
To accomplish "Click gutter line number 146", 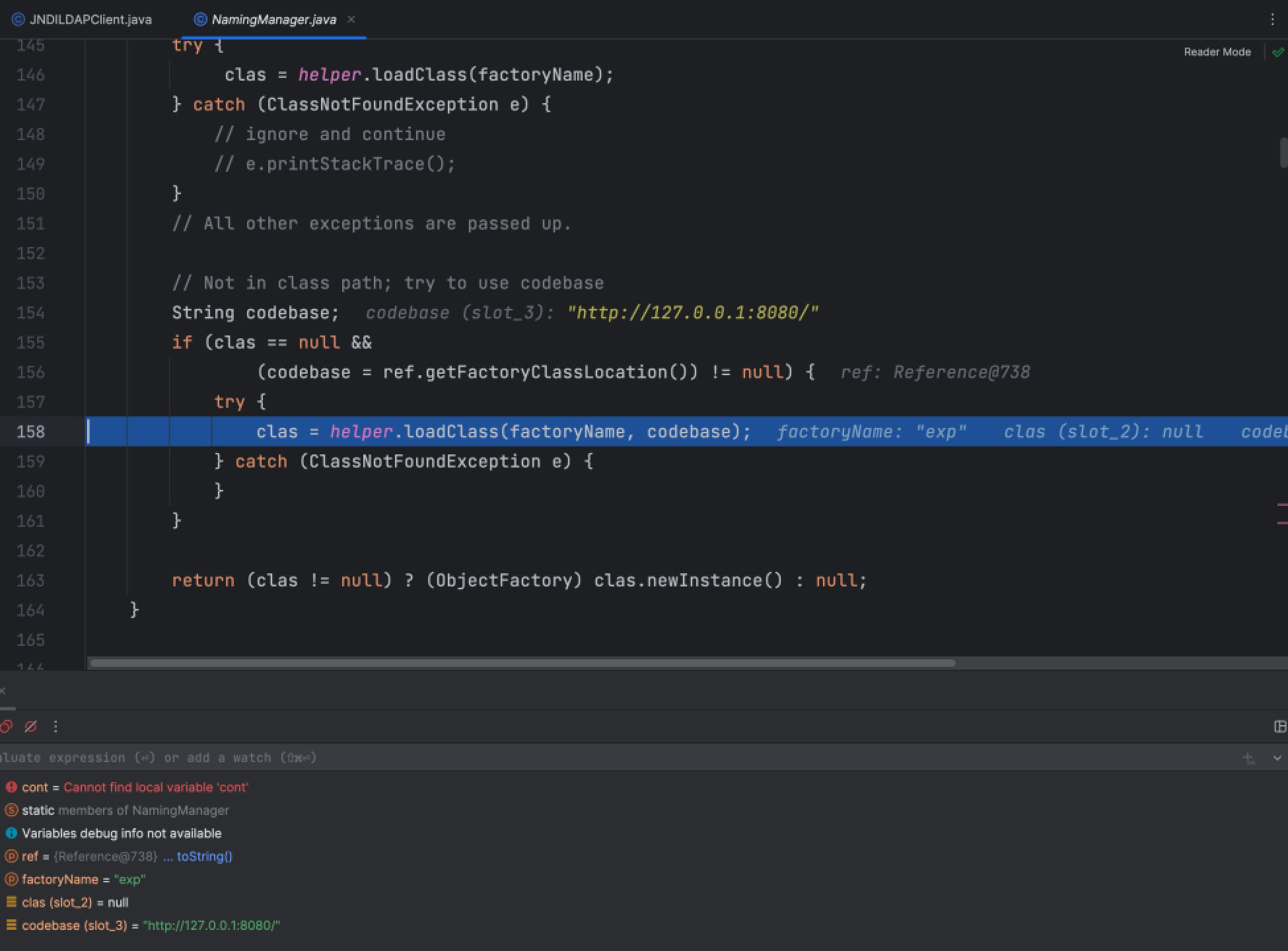I will [31, 75].
